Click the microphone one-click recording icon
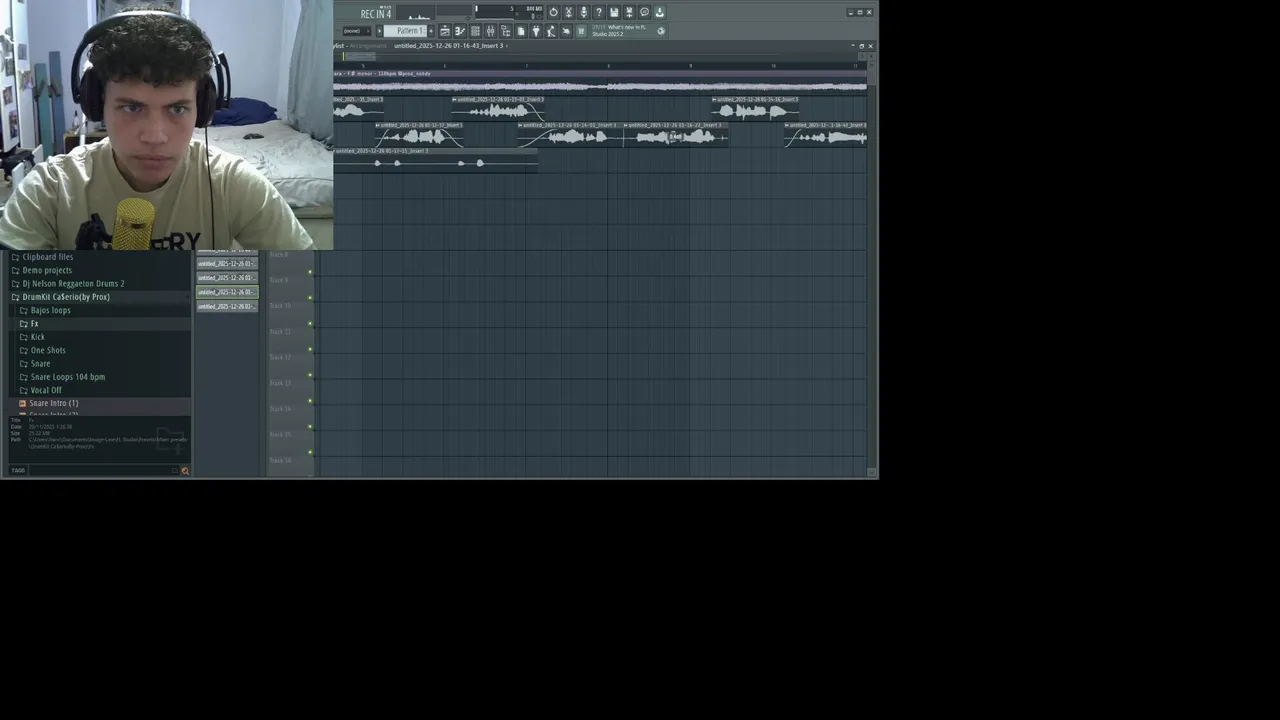This screenshot has width=1280, height=720. [584, 12]
